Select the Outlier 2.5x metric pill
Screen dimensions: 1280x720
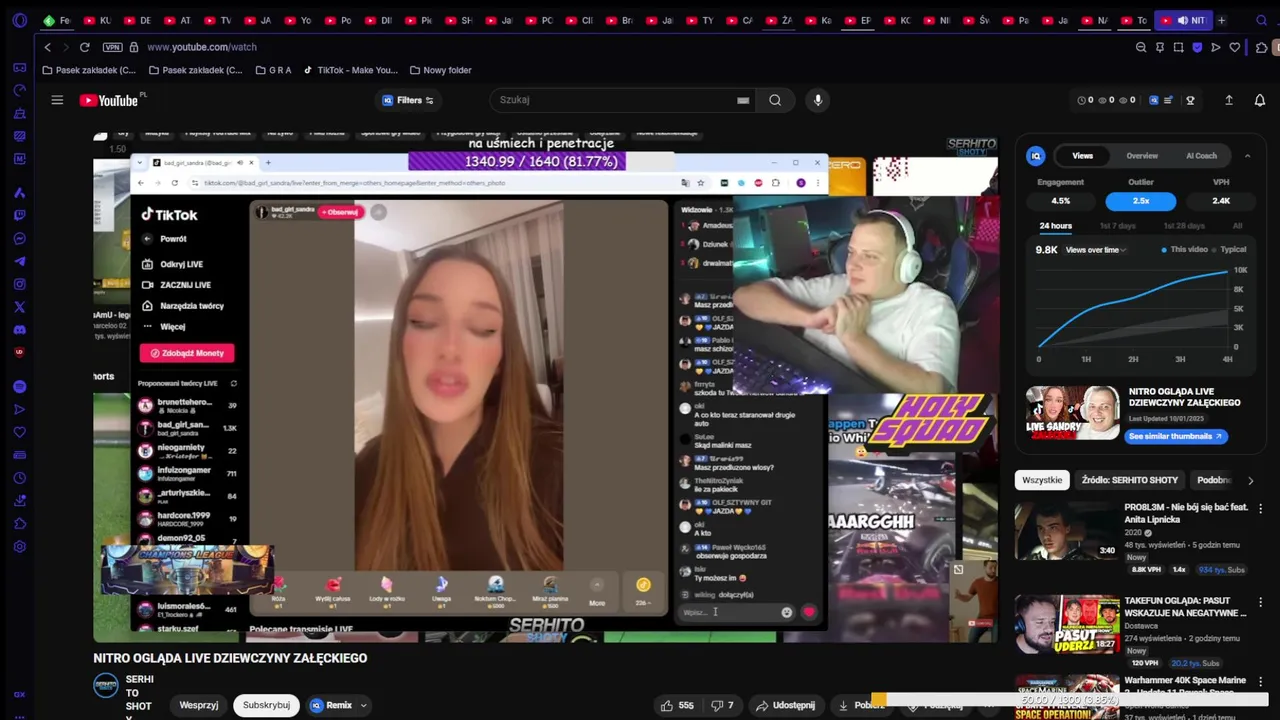click(1141, 201)
